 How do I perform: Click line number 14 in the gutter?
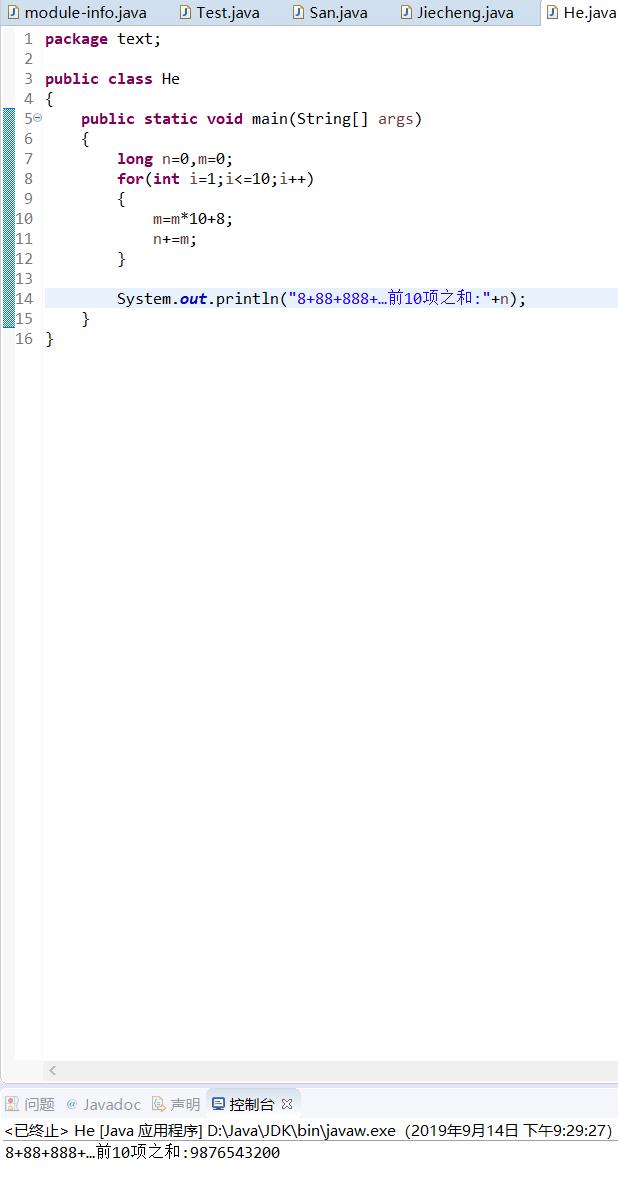pos(24,299)
